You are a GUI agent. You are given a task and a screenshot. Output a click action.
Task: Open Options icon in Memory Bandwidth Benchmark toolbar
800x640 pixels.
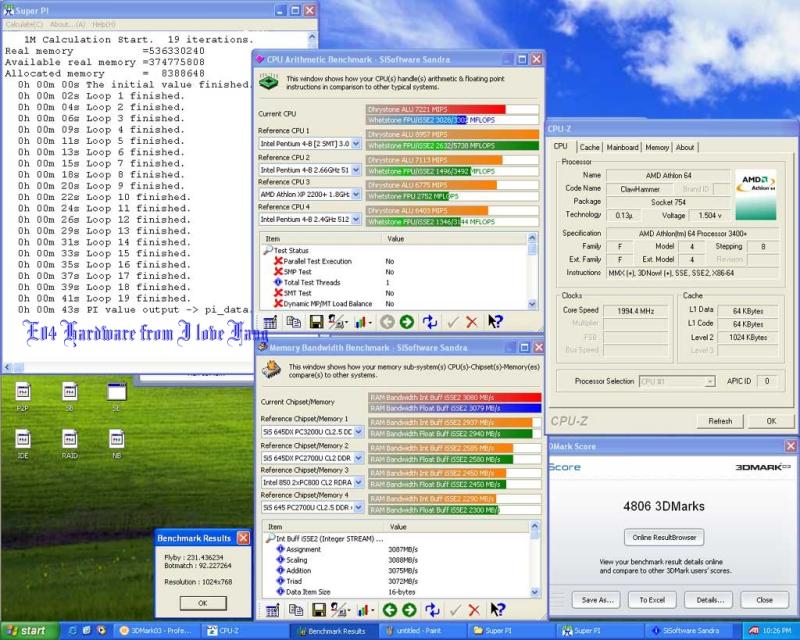(x=272, y=610)
